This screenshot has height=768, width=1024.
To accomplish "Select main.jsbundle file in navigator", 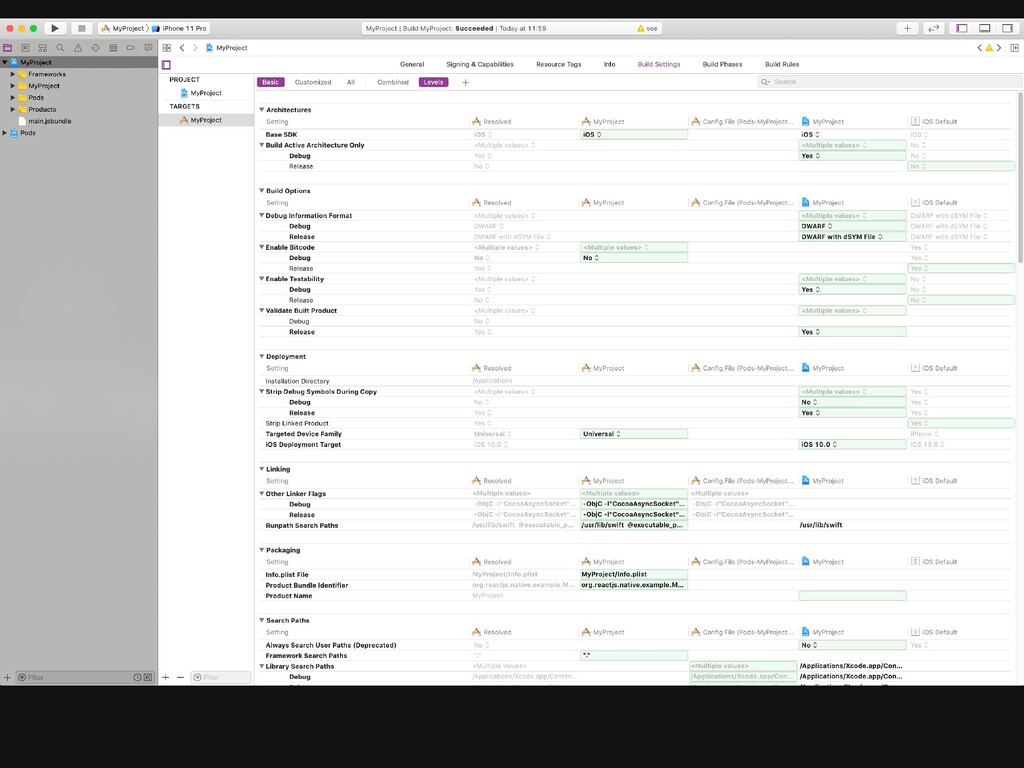I will coord(44,121).
